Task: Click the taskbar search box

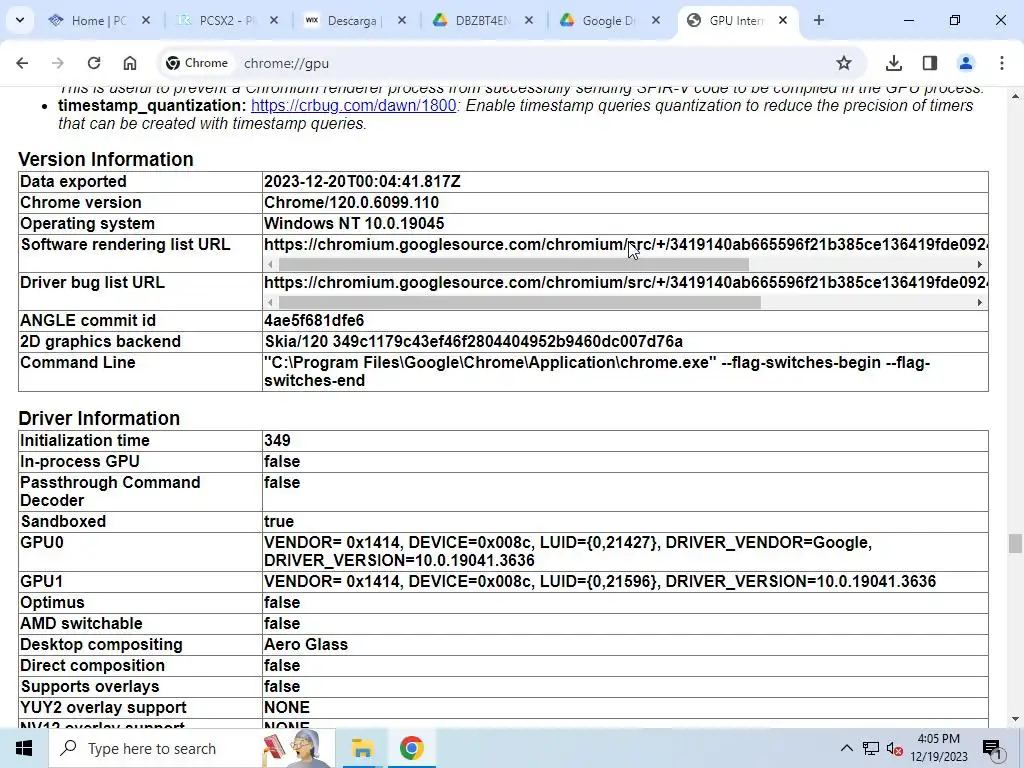Action: (x=191, y=748)
